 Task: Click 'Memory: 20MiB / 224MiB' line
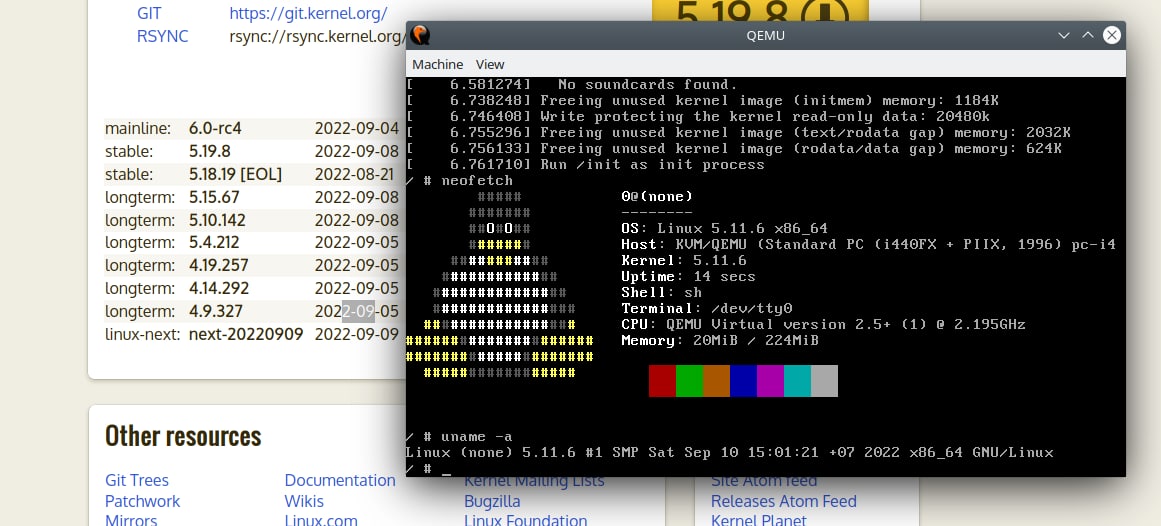point(720,341)
